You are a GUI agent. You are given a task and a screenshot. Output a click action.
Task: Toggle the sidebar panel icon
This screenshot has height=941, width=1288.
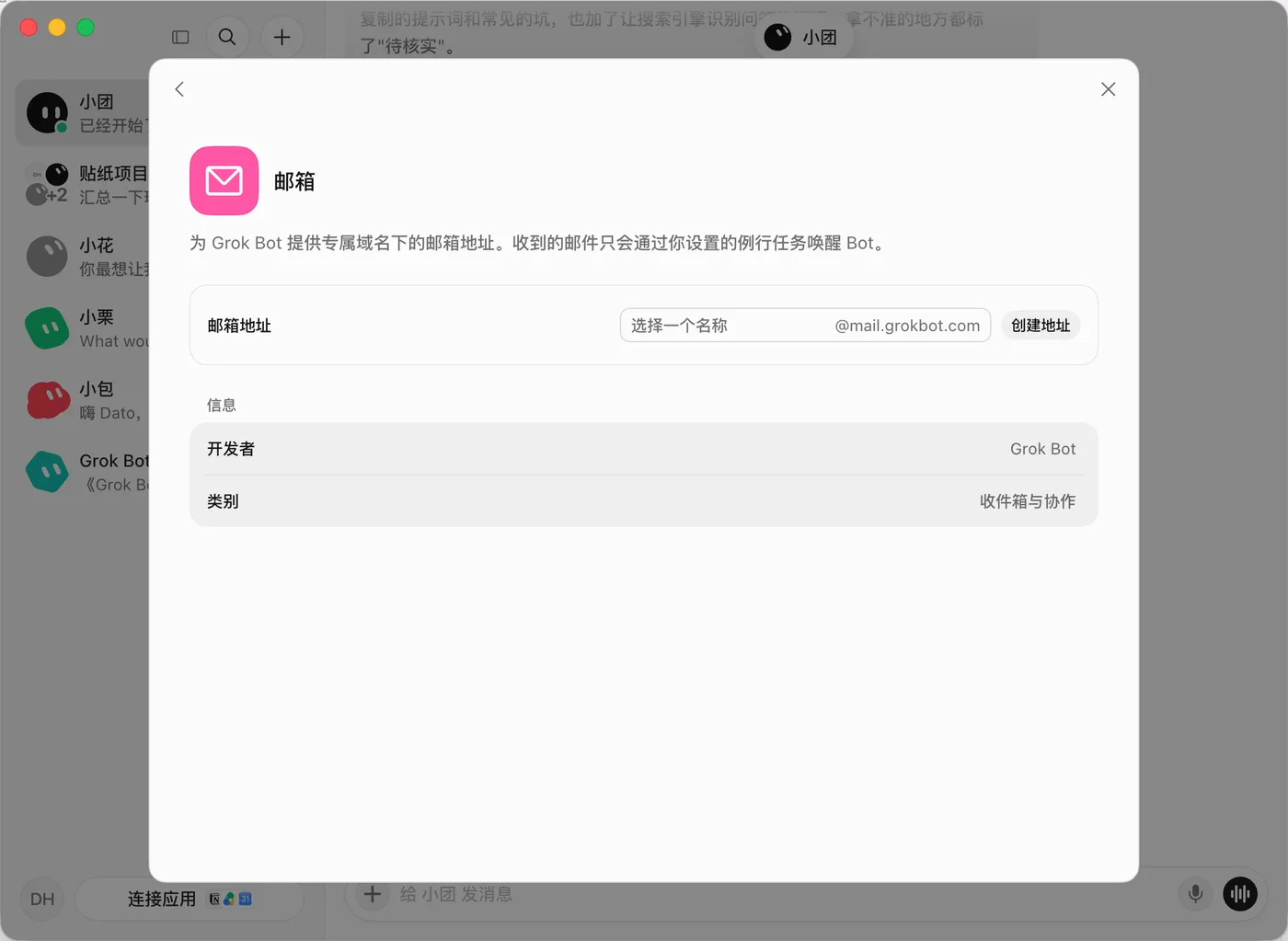(180, 37)
